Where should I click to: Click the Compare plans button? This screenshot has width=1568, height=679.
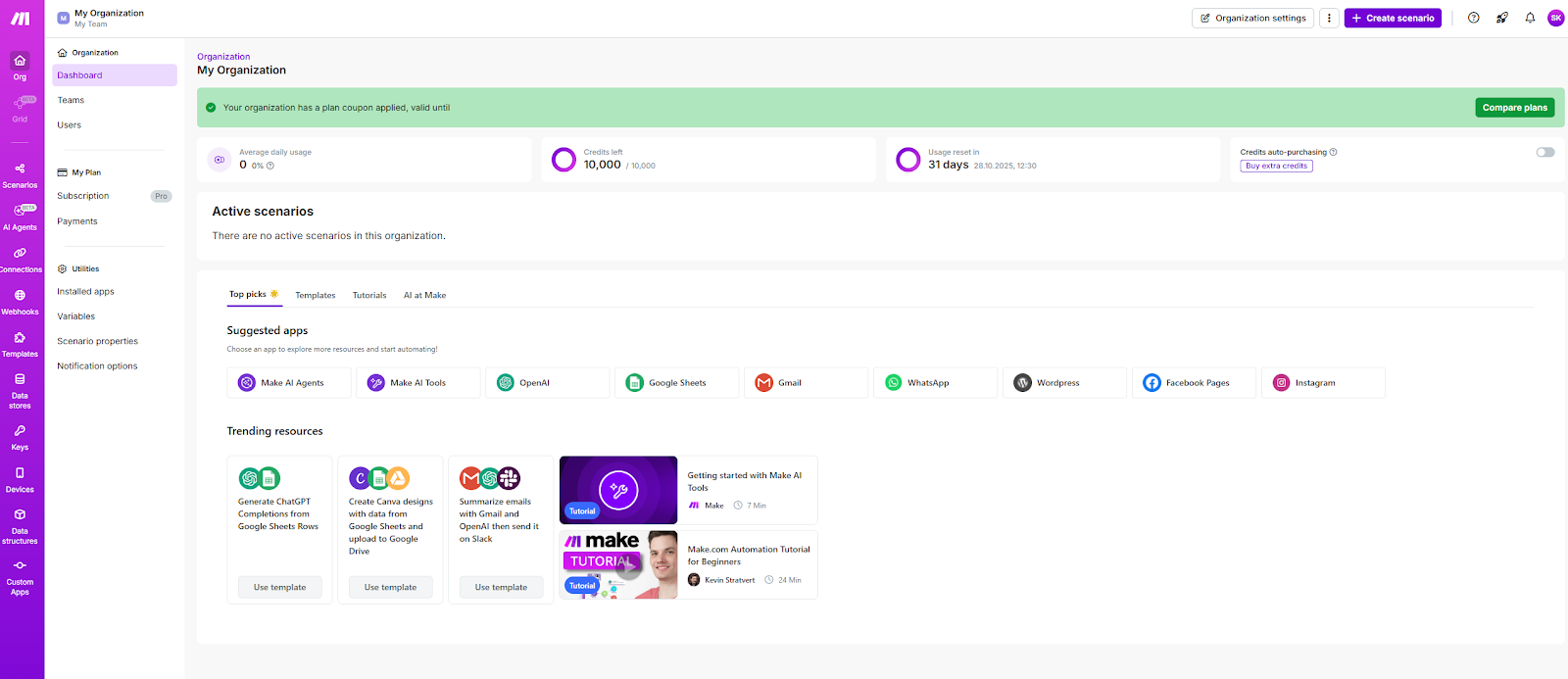point(1514,108)
